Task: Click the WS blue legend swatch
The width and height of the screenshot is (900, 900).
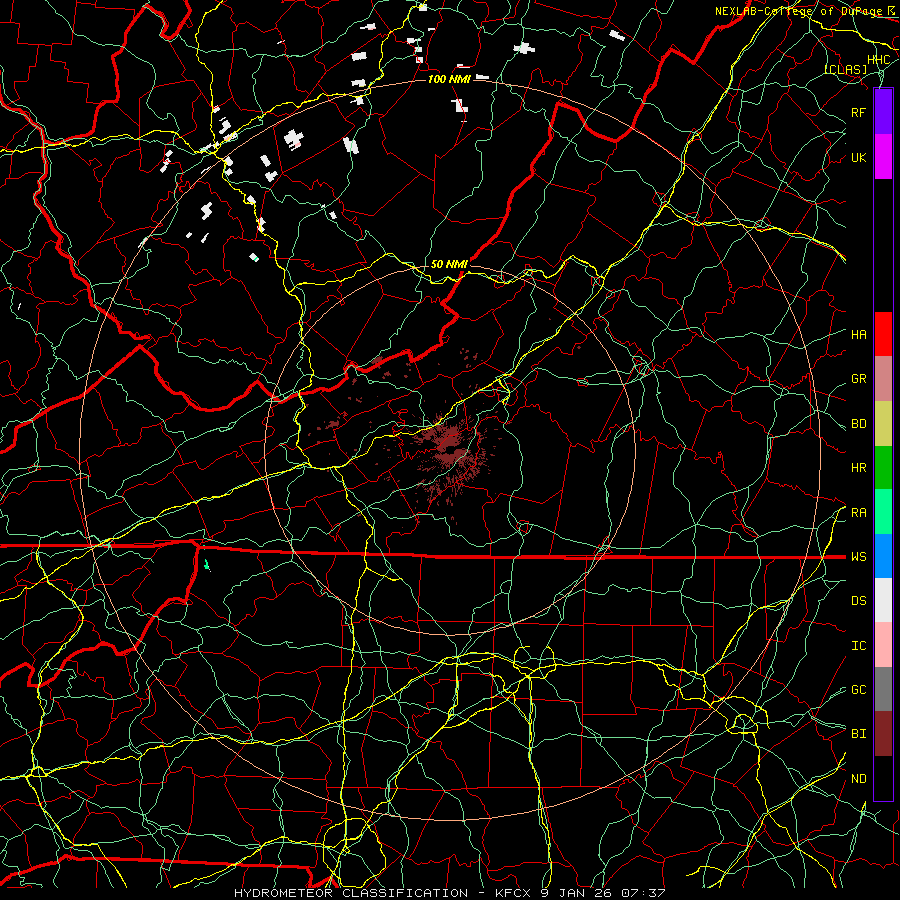Action: pyautogui.click(x=883, y=556)
